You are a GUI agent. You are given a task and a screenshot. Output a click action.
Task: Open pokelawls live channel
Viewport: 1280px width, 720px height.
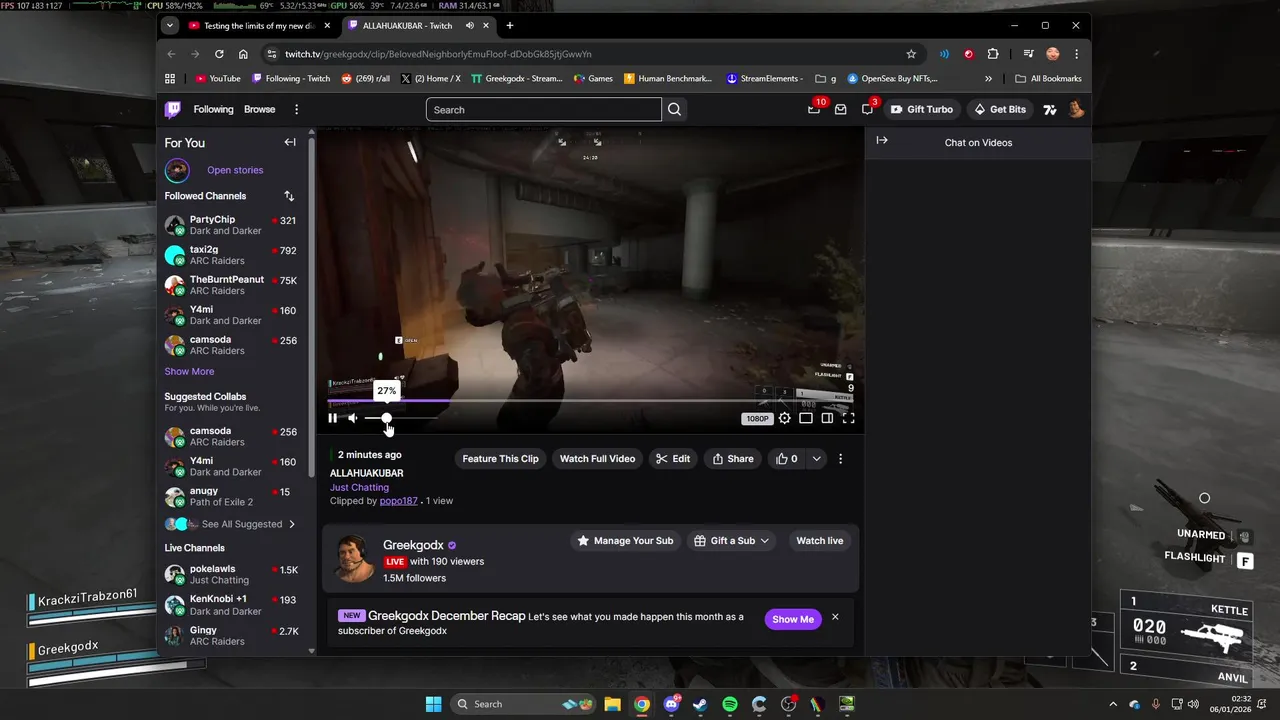coord(230,574)
